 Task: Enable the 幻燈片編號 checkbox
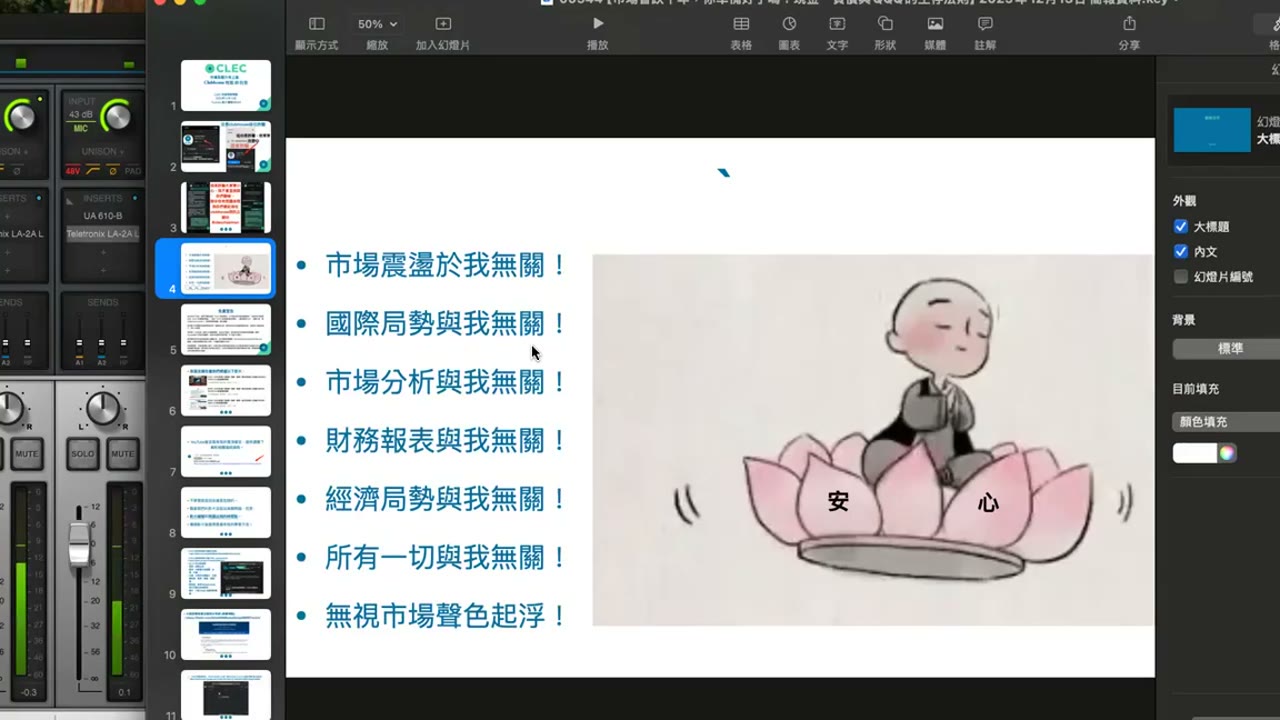[1181, 277]
